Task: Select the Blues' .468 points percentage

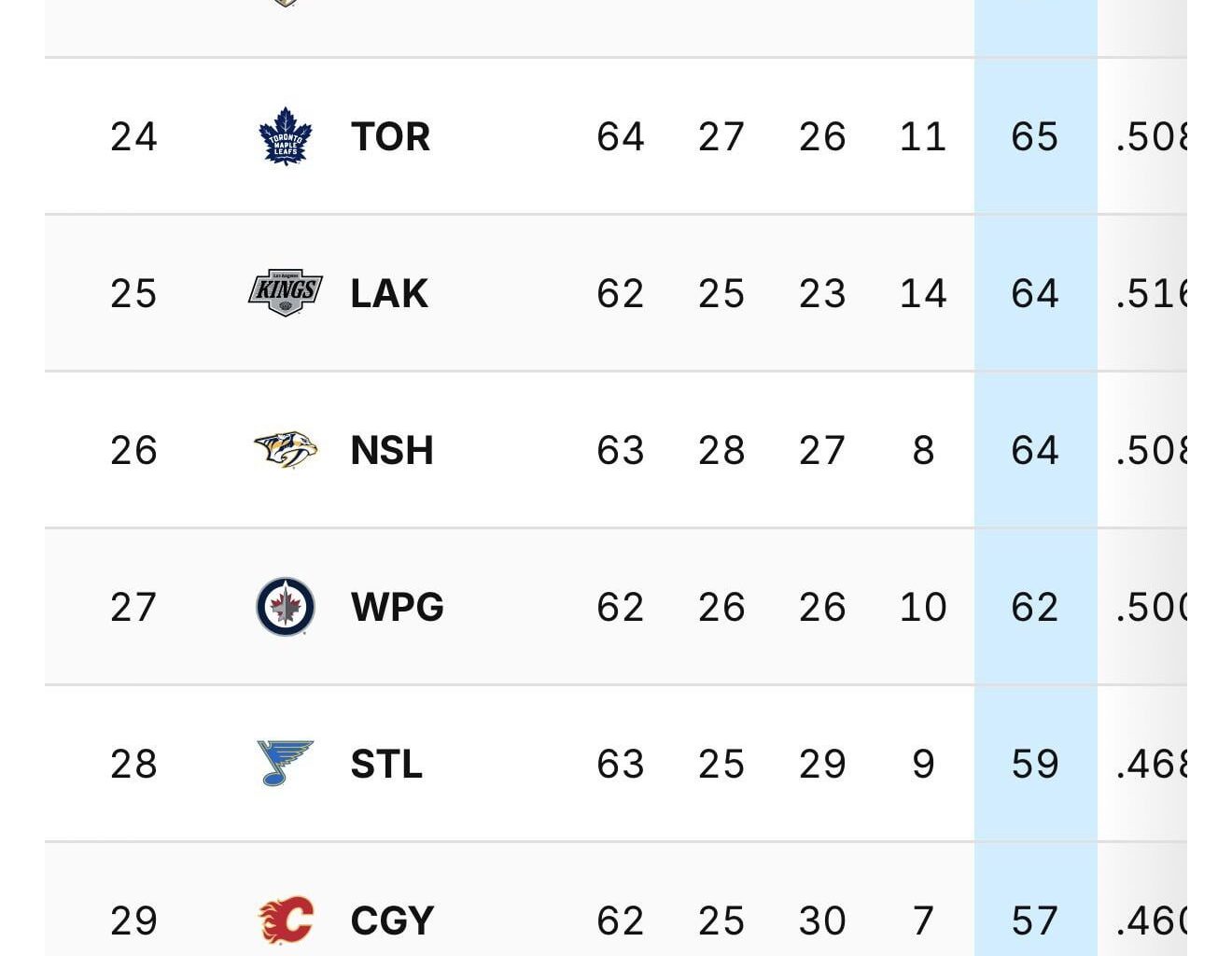Action: point(1151,764)
